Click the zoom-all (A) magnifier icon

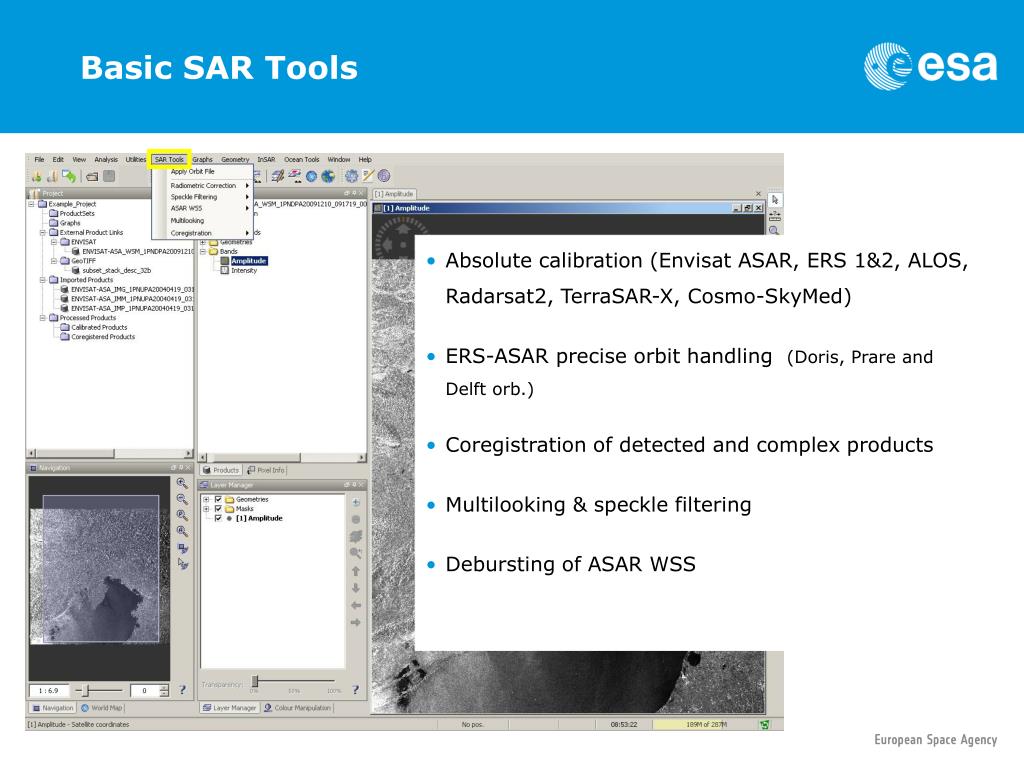(x=182, y=532)
